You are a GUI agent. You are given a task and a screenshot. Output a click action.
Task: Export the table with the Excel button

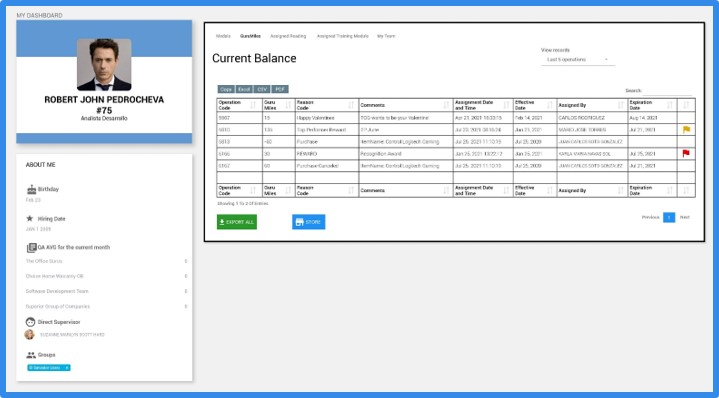tap(244, 89)
